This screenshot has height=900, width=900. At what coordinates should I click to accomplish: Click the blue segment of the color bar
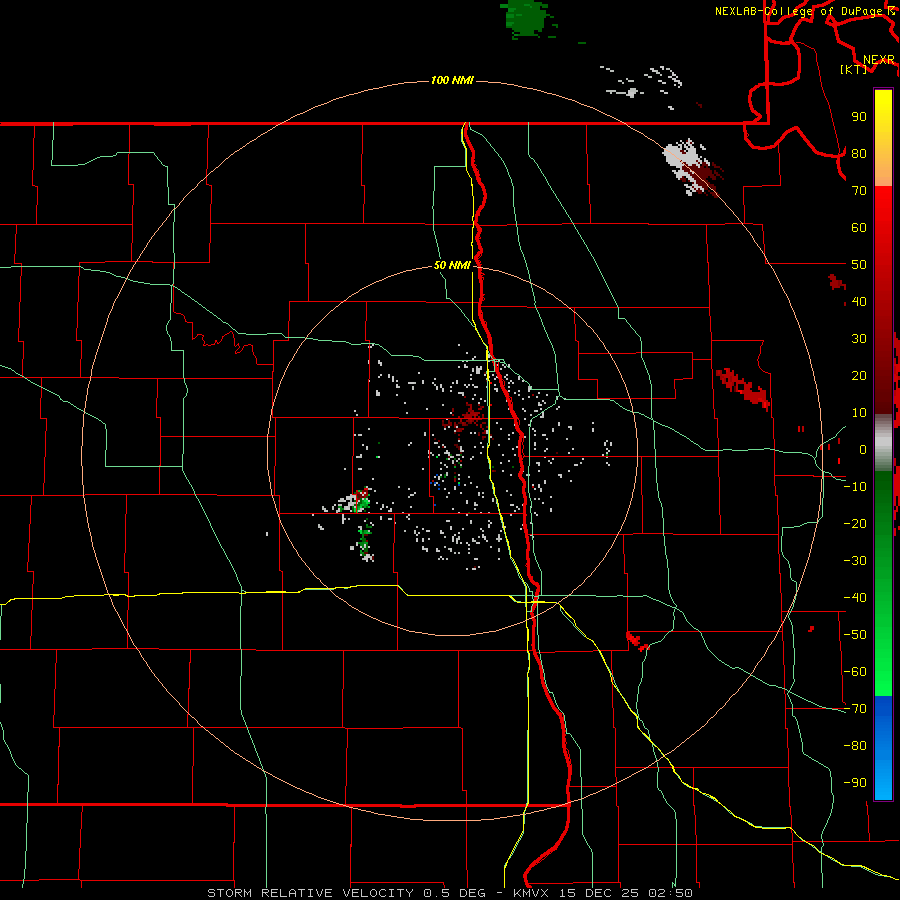click(883, 748)
